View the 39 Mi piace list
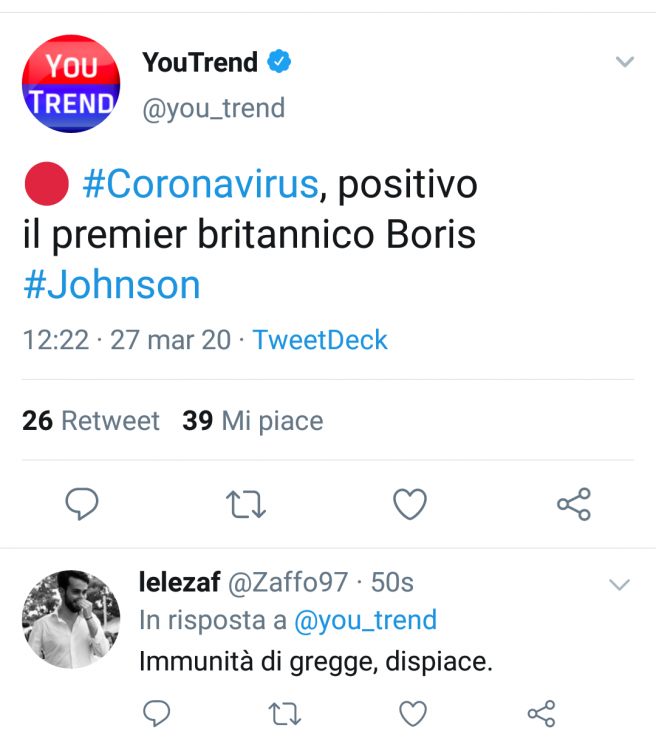 tap(253, 421)
